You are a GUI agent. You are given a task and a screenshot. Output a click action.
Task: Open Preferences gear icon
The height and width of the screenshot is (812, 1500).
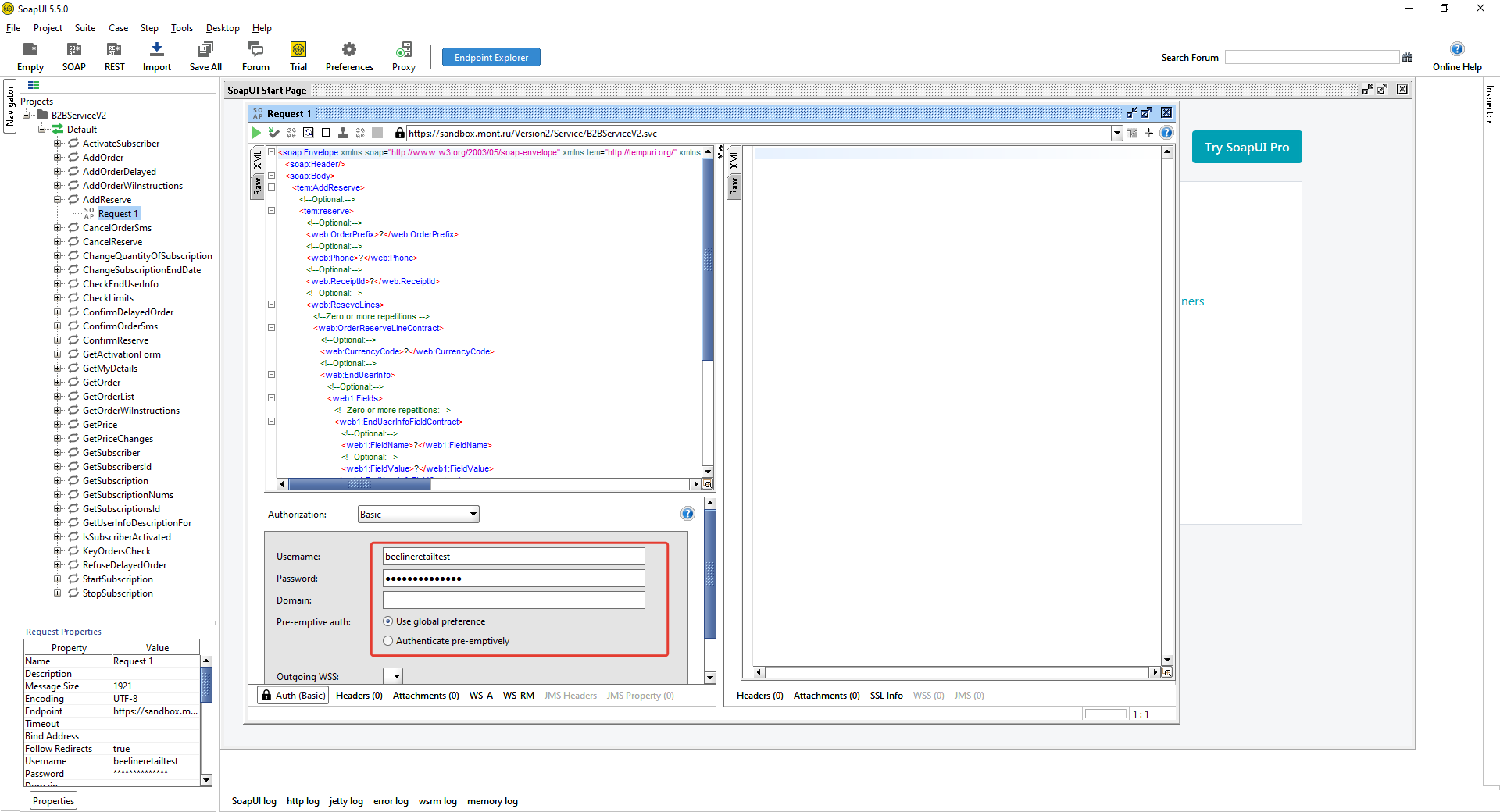point(348,50)
